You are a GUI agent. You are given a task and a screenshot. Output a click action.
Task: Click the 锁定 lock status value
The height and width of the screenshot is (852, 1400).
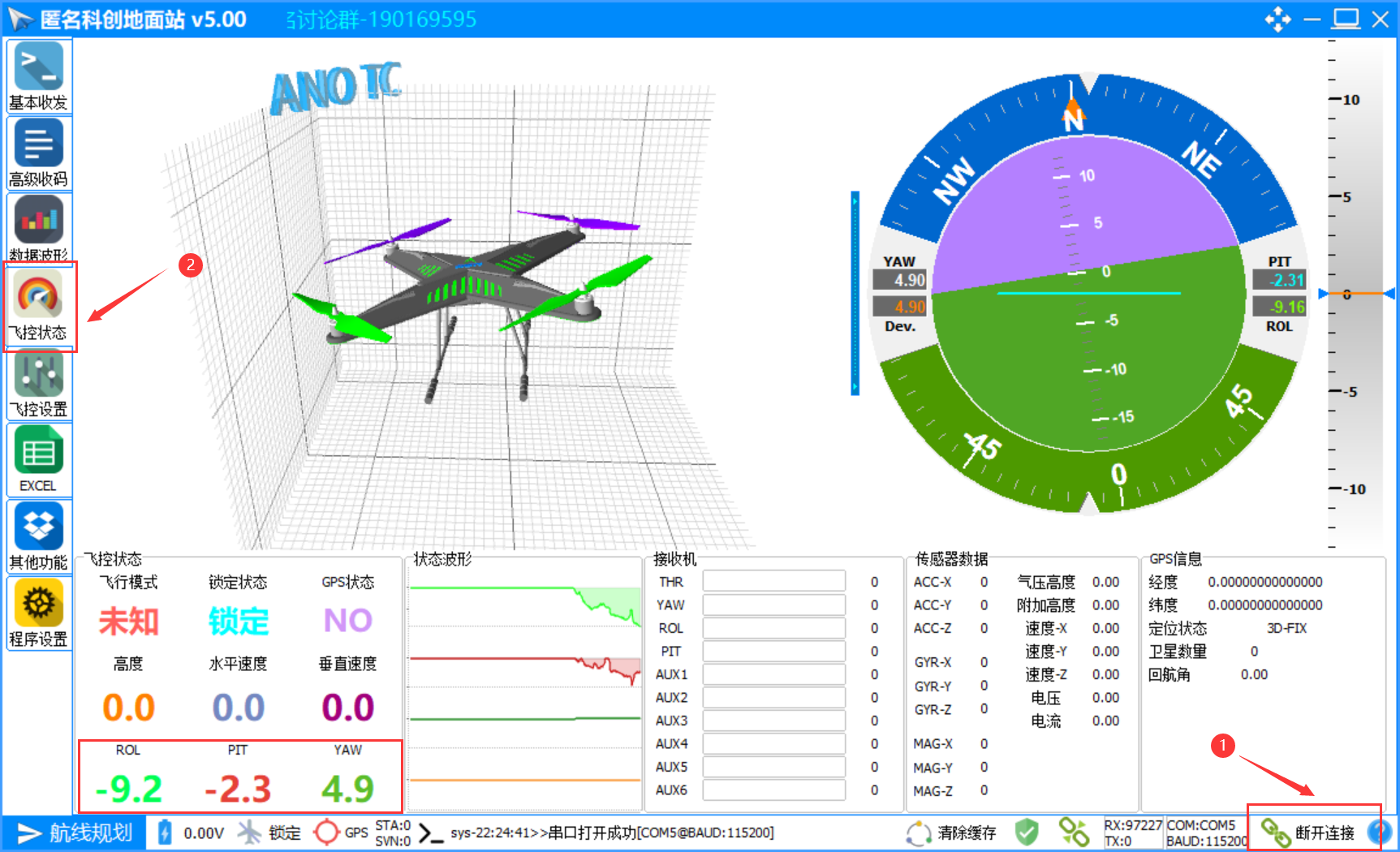(238, 622)
